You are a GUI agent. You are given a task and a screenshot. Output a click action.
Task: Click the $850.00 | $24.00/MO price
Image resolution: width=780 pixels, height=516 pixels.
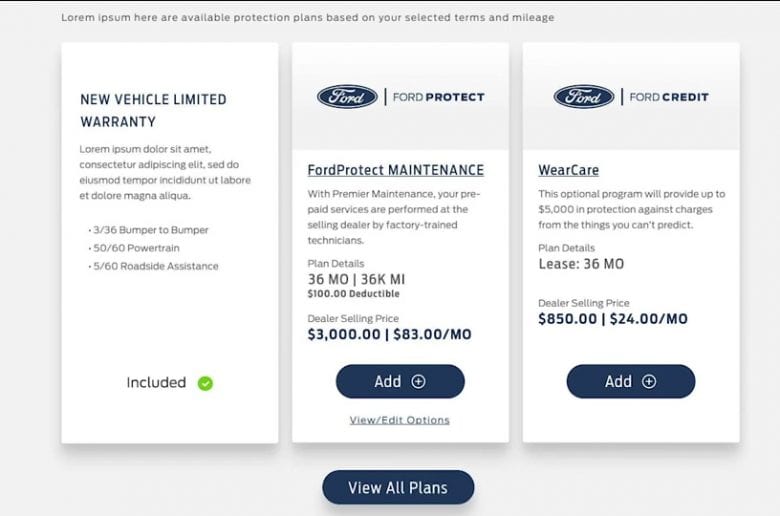(613, 319)
